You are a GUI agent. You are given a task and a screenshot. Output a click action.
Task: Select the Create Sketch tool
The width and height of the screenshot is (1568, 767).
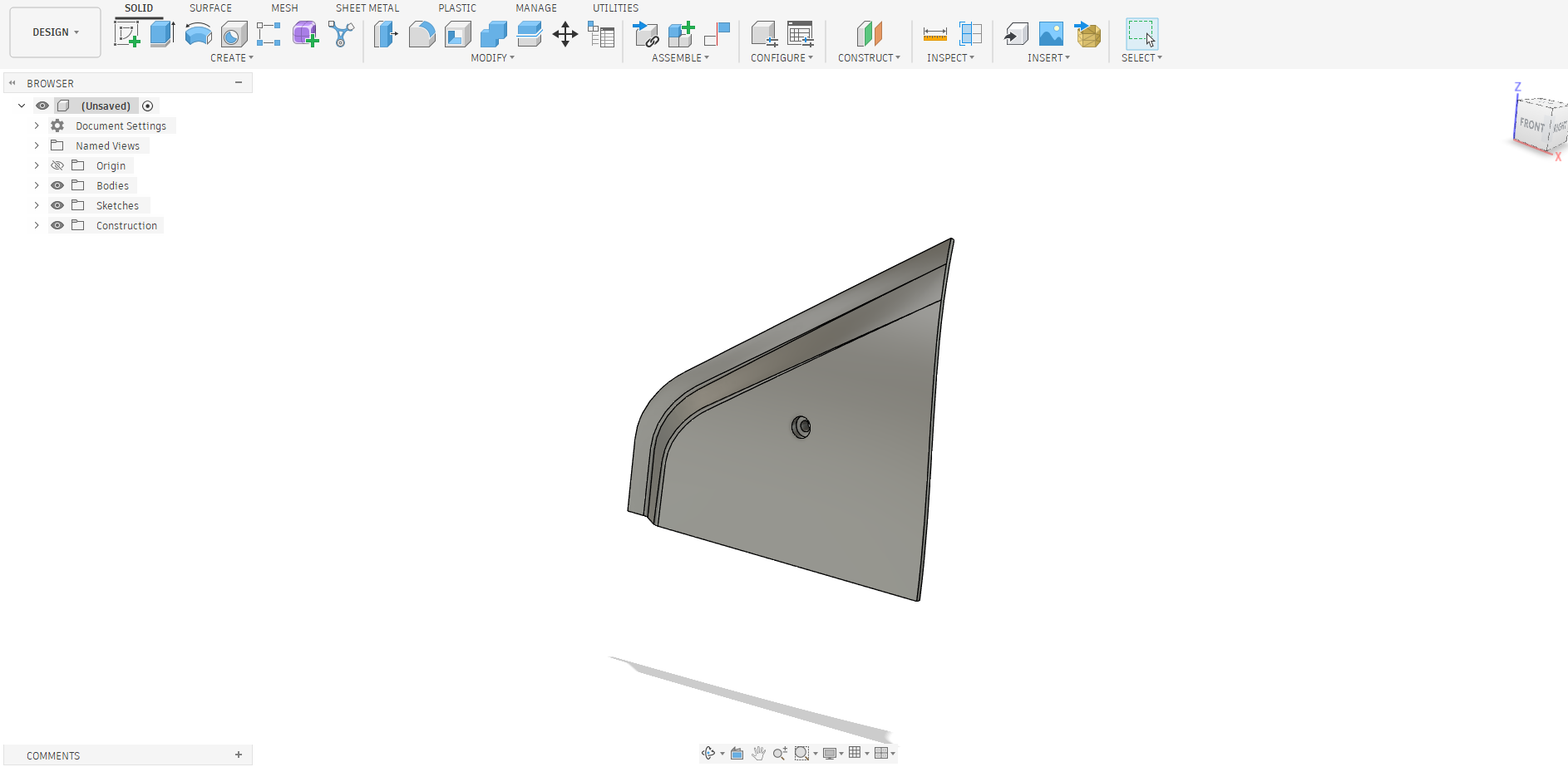[126, 34]
